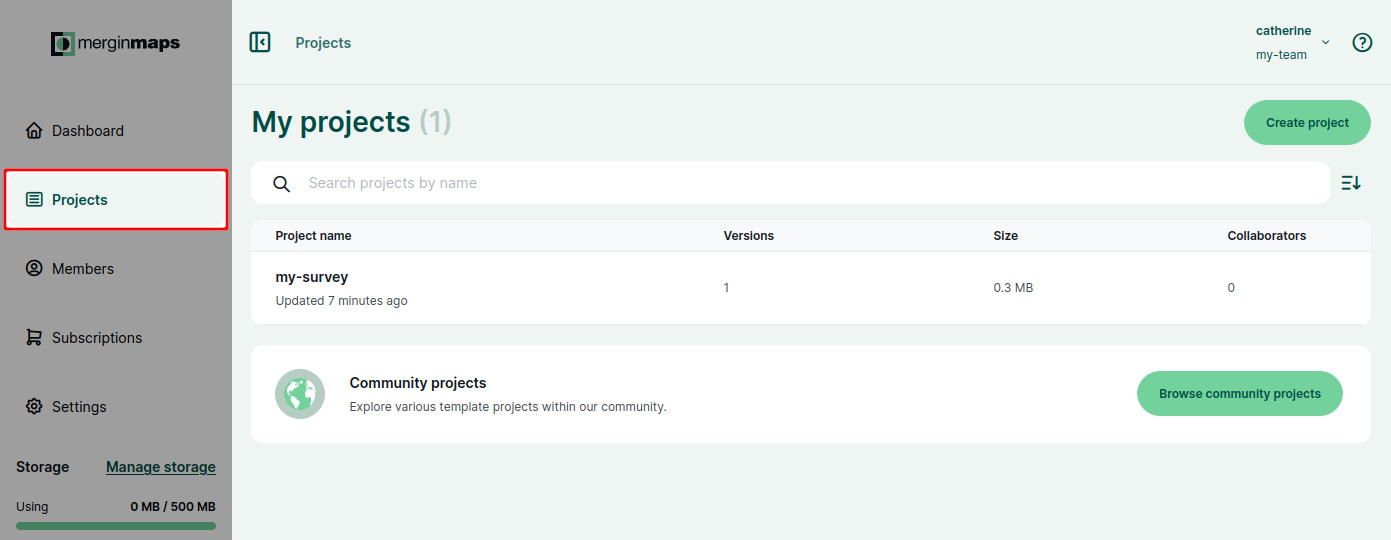Click the 'Using' storage label
Viewport: 1391px width, 540px height.
32,507
